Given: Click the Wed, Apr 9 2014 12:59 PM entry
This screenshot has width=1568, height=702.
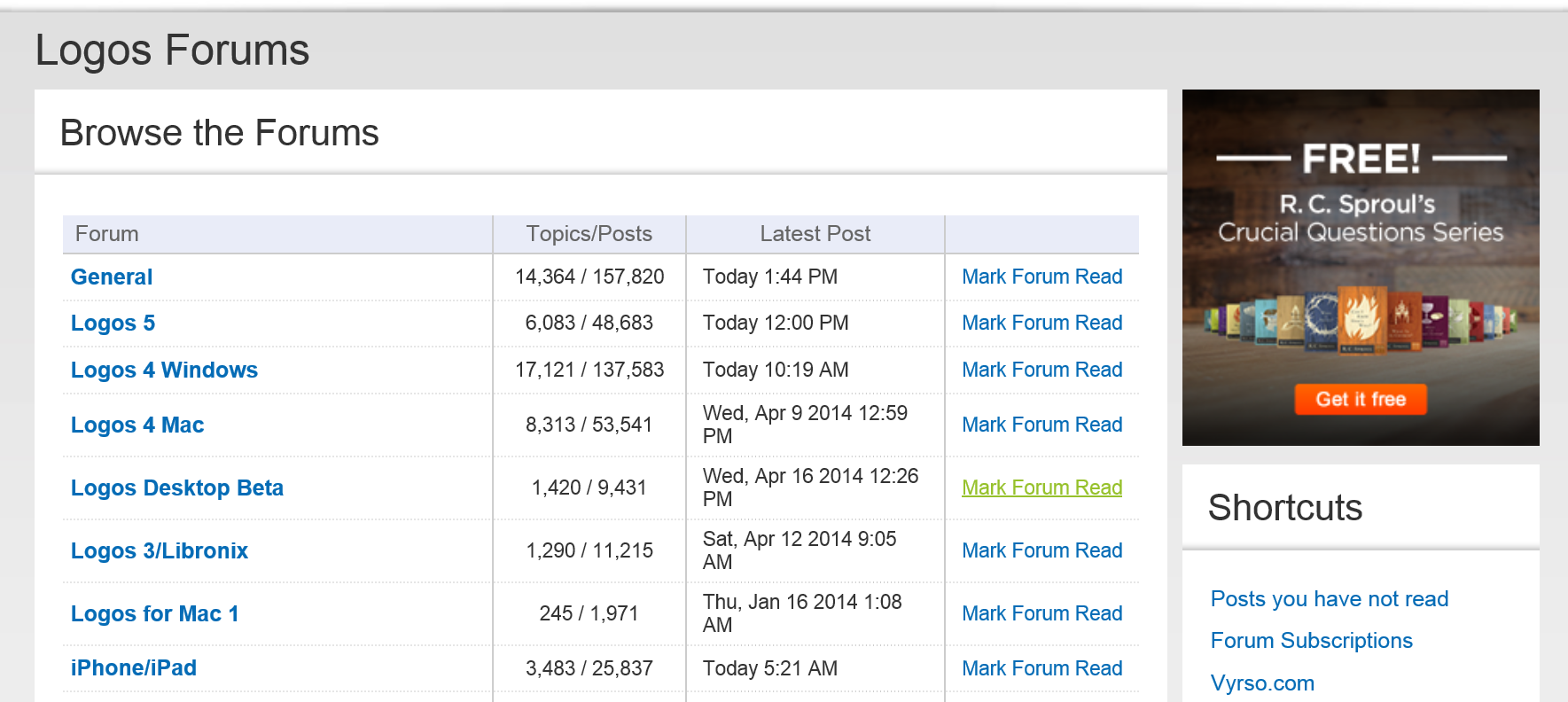Looking at the screenshot, I should tap(806, 425).
